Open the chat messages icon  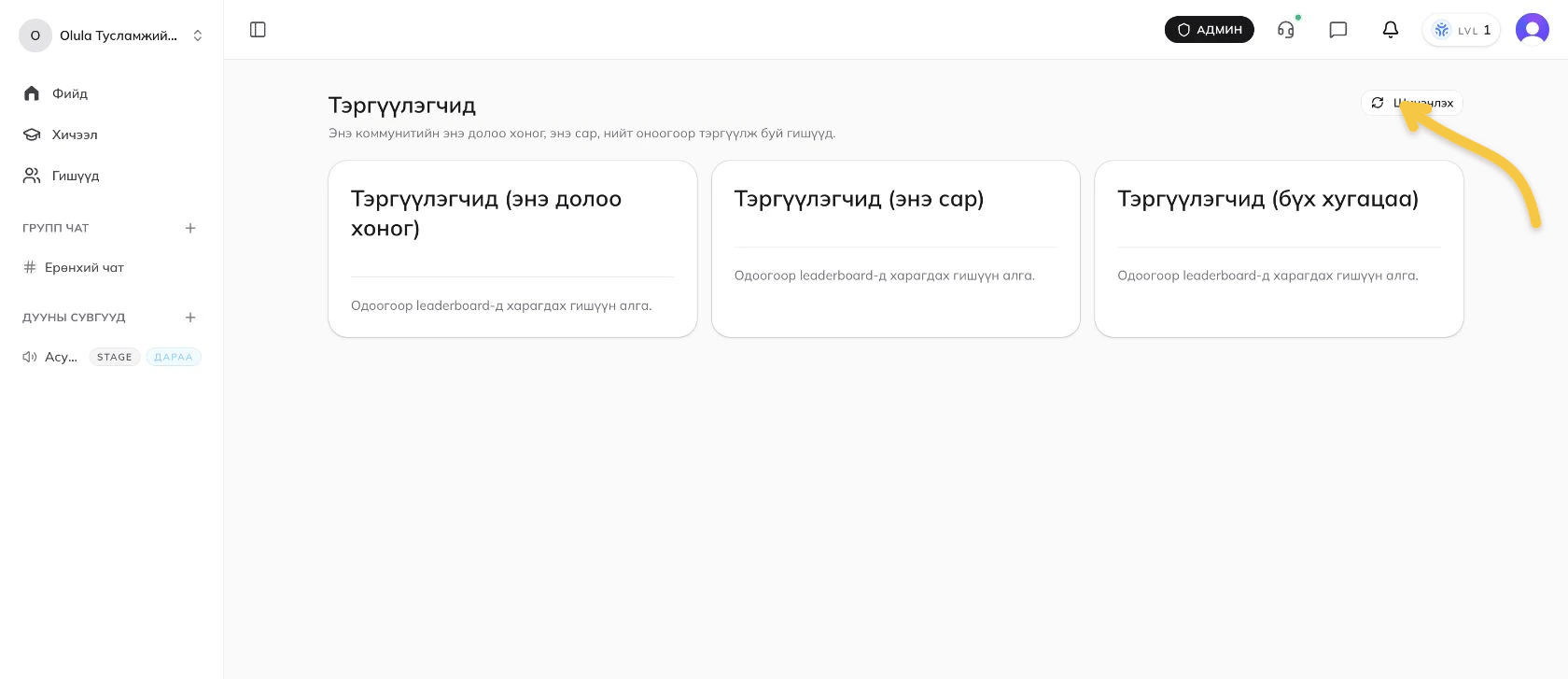tap(1338, 30)
